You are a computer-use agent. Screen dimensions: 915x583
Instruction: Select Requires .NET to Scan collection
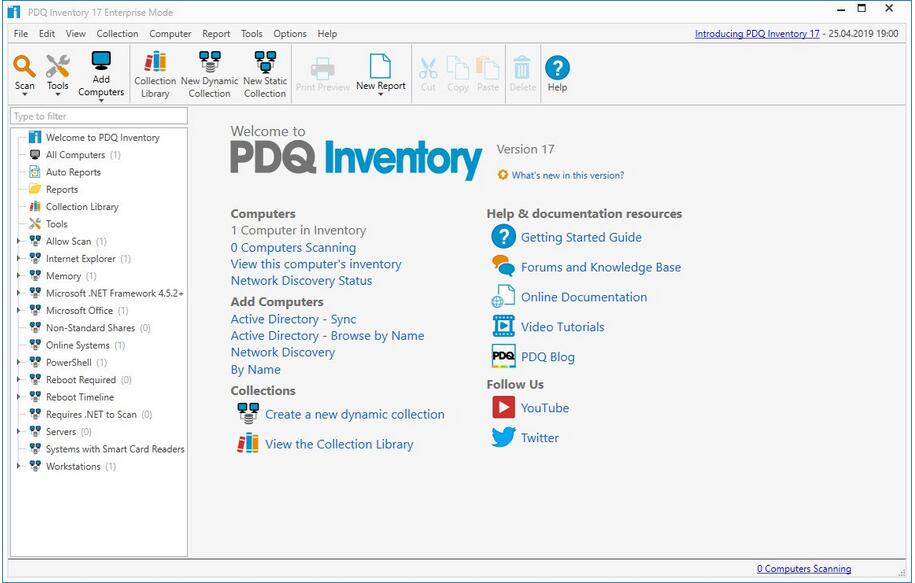(x=91, y=414)
